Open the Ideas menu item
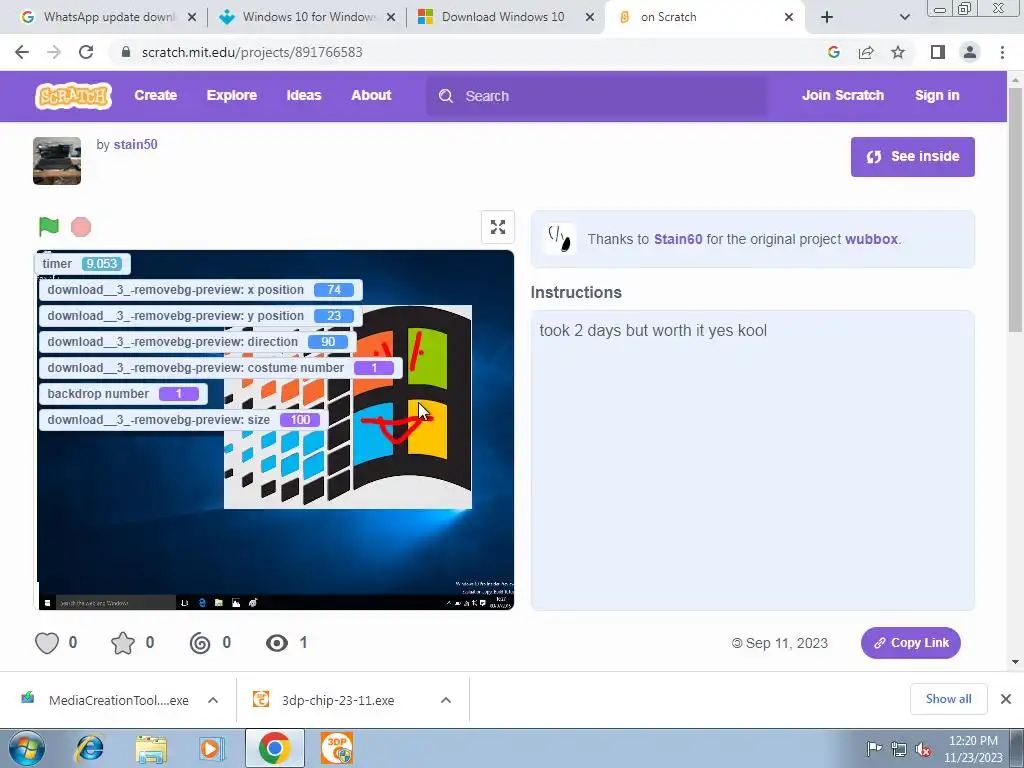1024x768 pixels. tap(304, 95)
